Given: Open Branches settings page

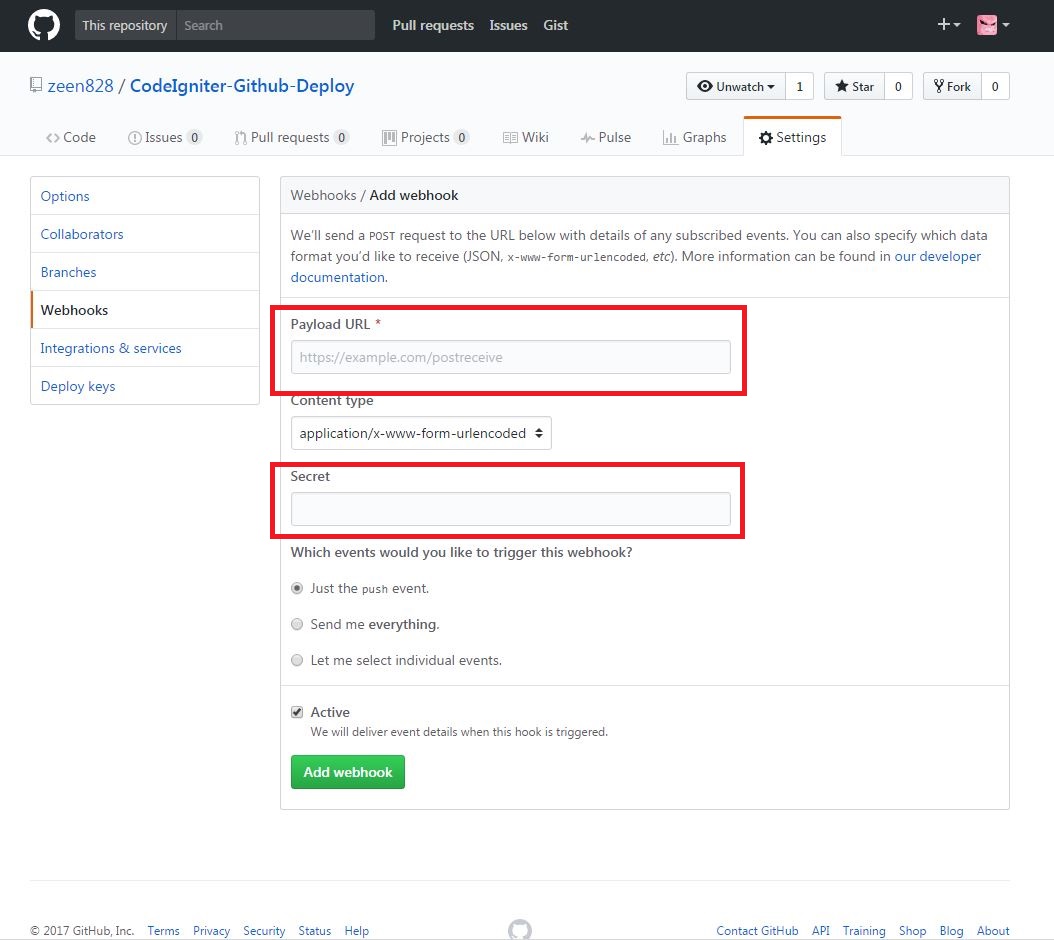Looking at the screenshot, I should click(145, 272).
